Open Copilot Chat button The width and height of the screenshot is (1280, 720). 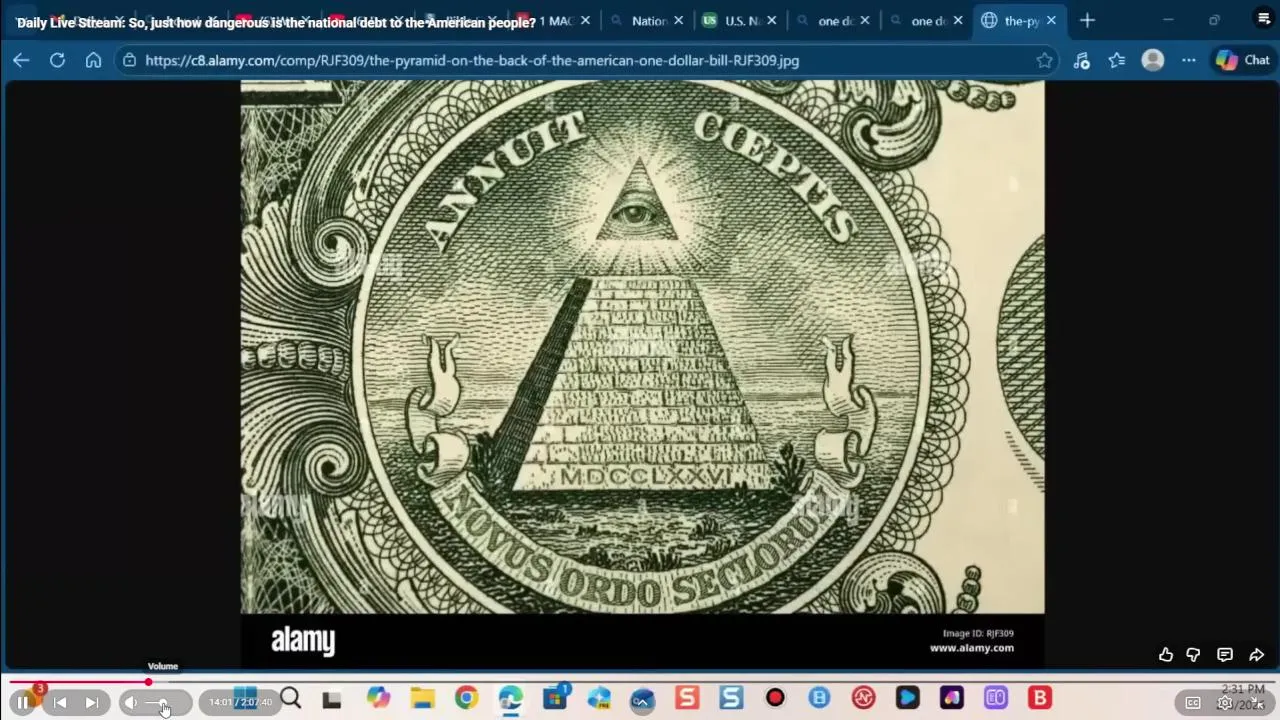(1243, 60)
